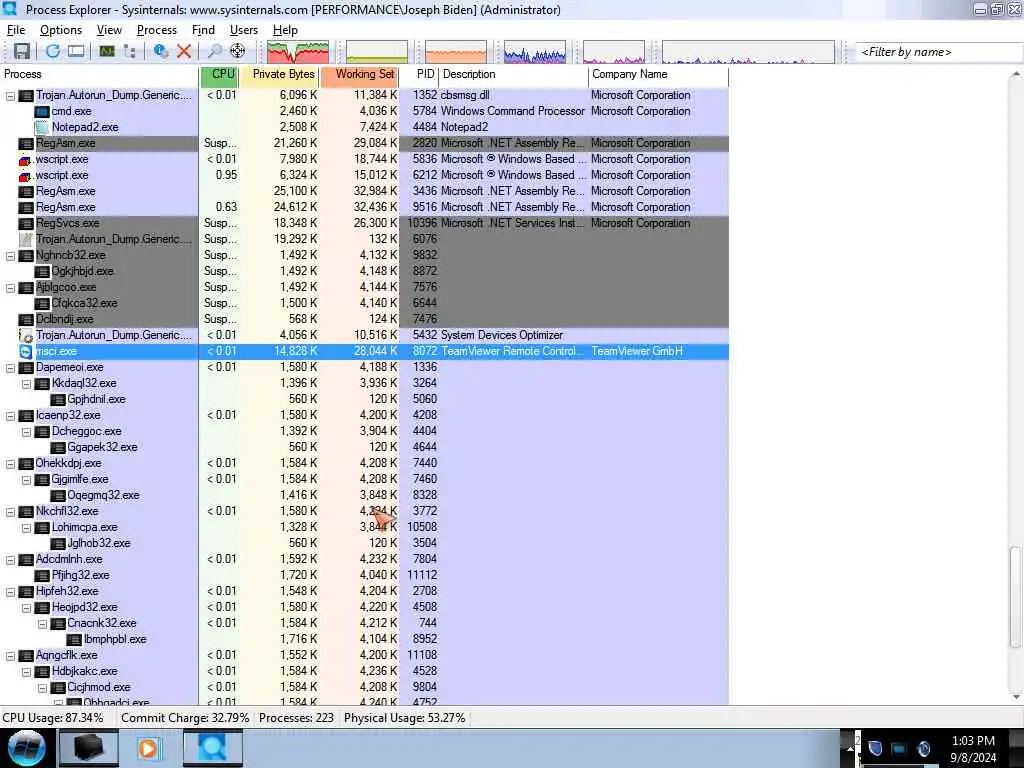Screen dimensions: 1024x768
Task: Click the Processes: 223 status bar entry
Action: point(296,718)
